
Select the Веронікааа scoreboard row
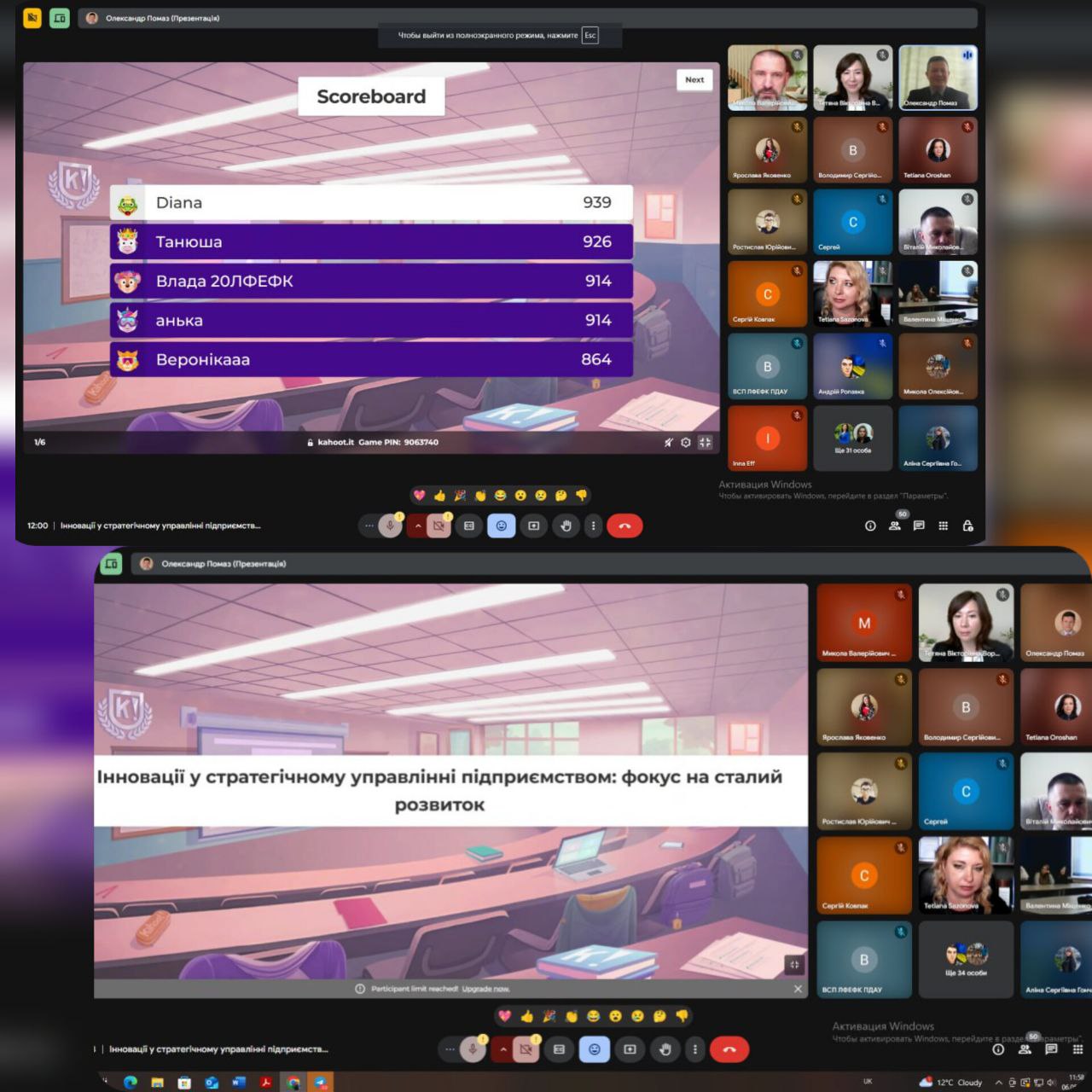click(x=371, y=359)
